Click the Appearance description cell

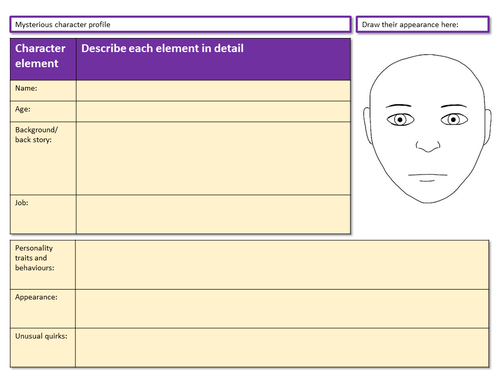tap(282, 309)
